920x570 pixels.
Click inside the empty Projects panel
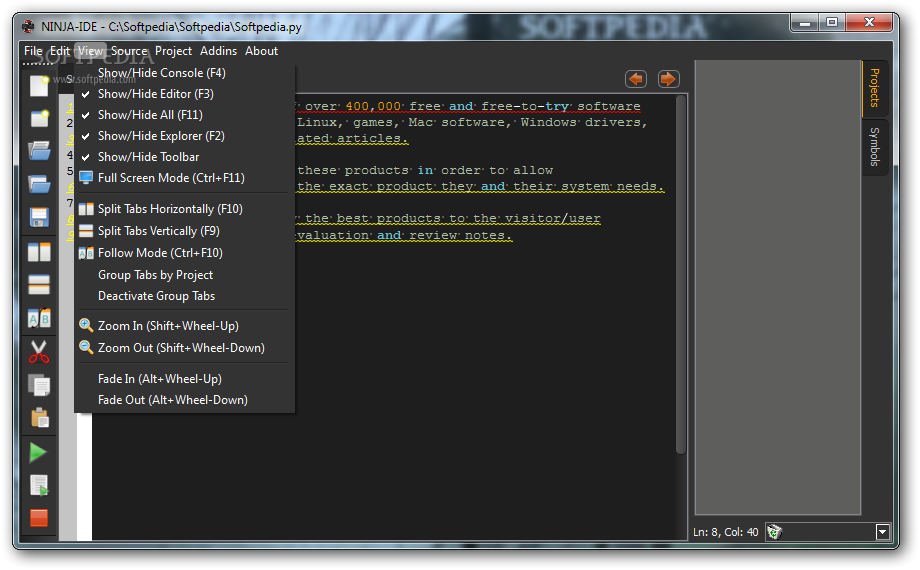[778, 287]
